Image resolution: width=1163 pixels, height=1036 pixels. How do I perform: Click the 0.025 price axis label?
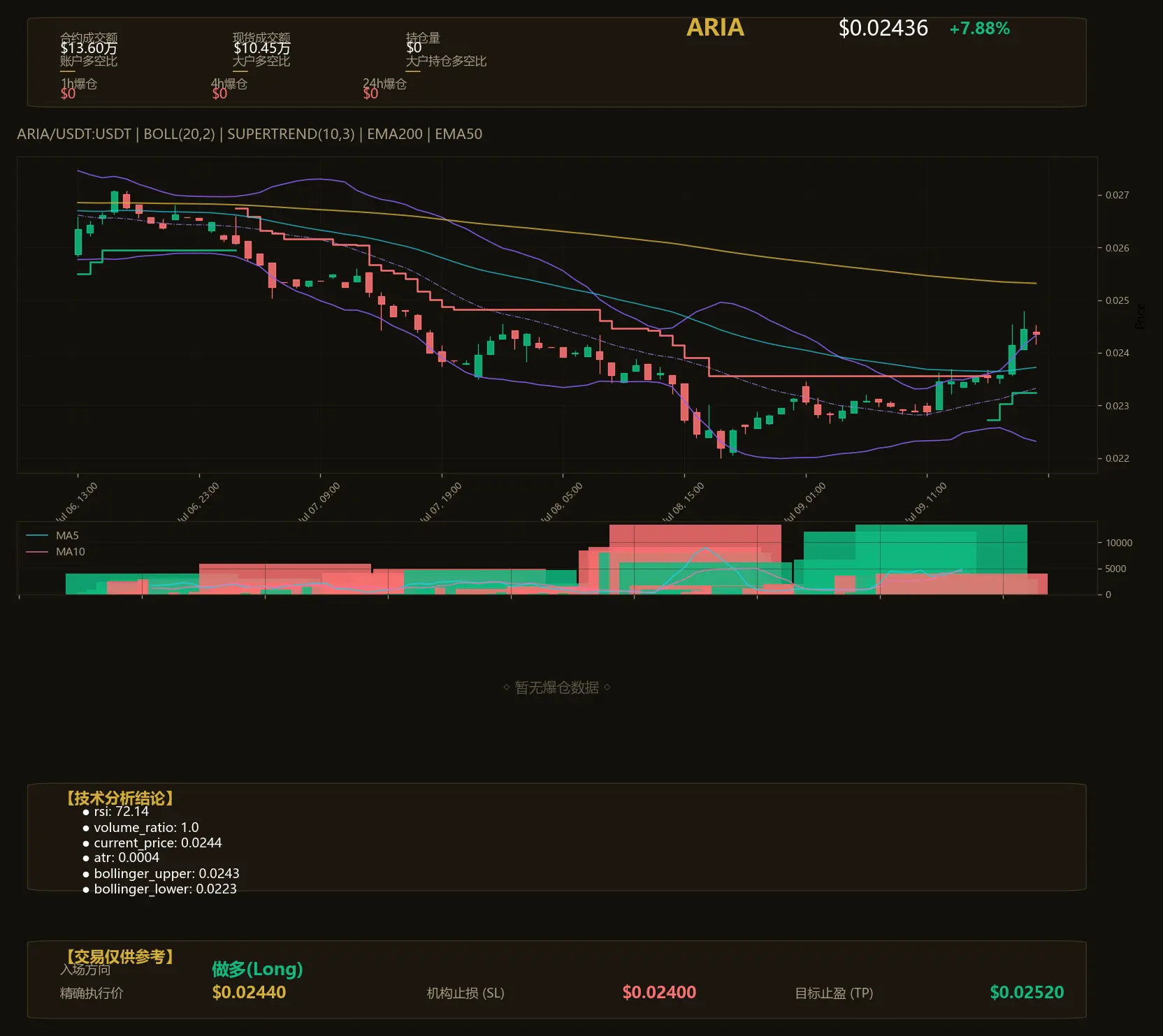pyautogui.click(x=1117, y=300)
